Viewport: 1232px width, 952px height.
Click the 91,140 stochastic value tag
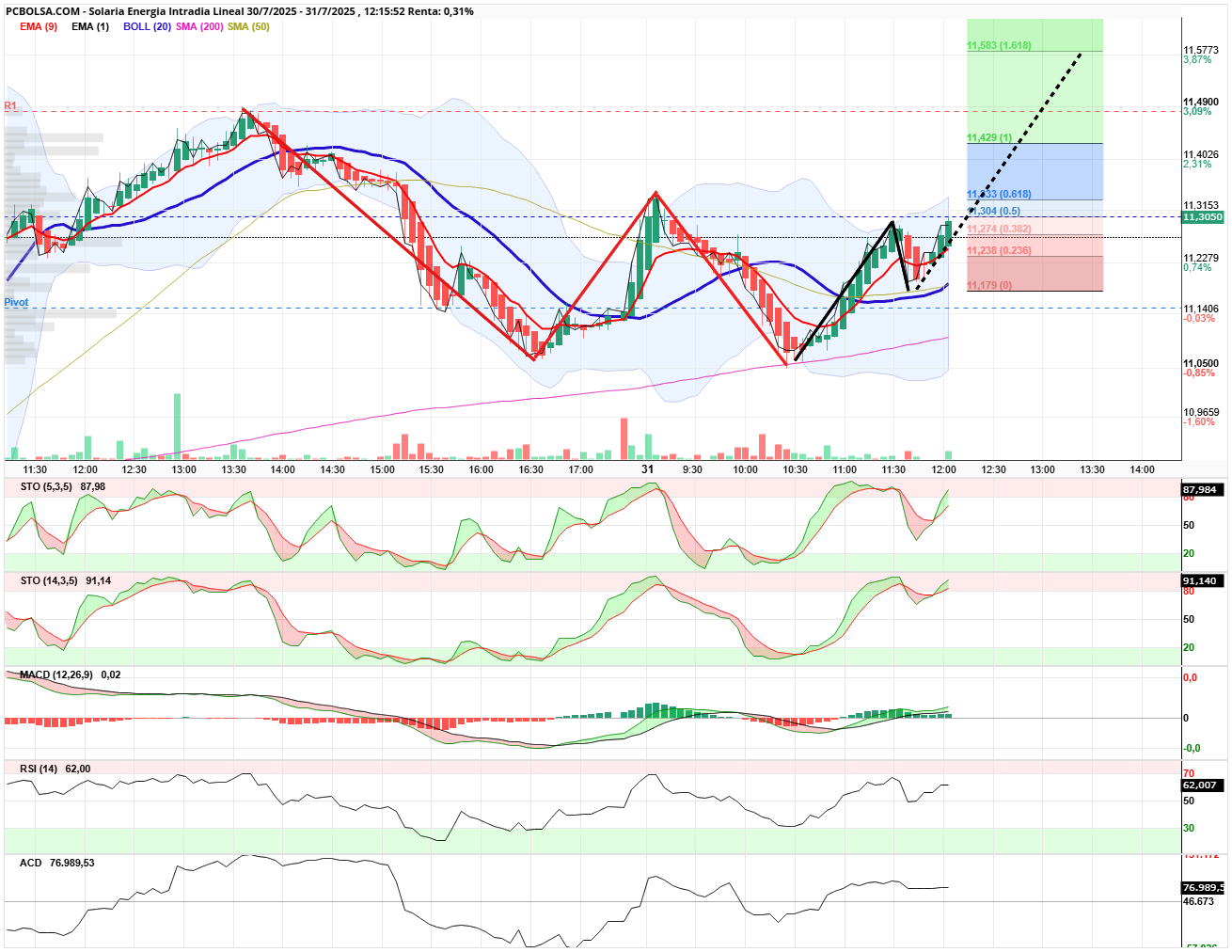point(1202,580)
